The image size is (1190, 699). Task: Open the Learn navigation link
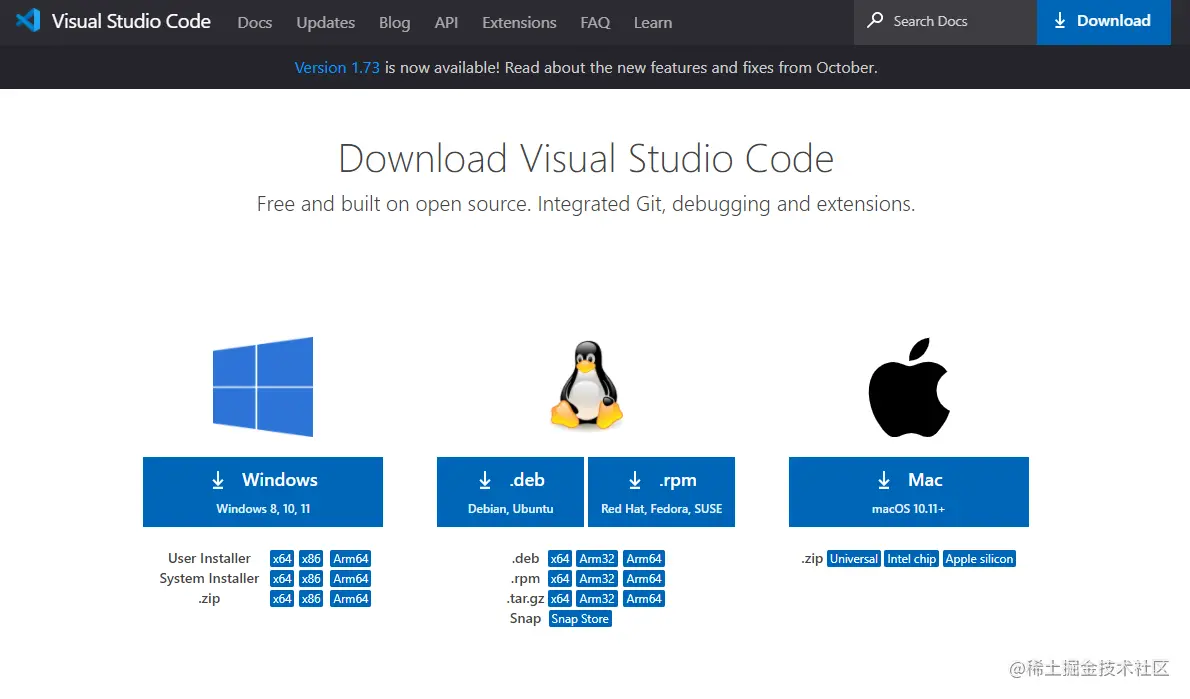(x=653, y=23)
